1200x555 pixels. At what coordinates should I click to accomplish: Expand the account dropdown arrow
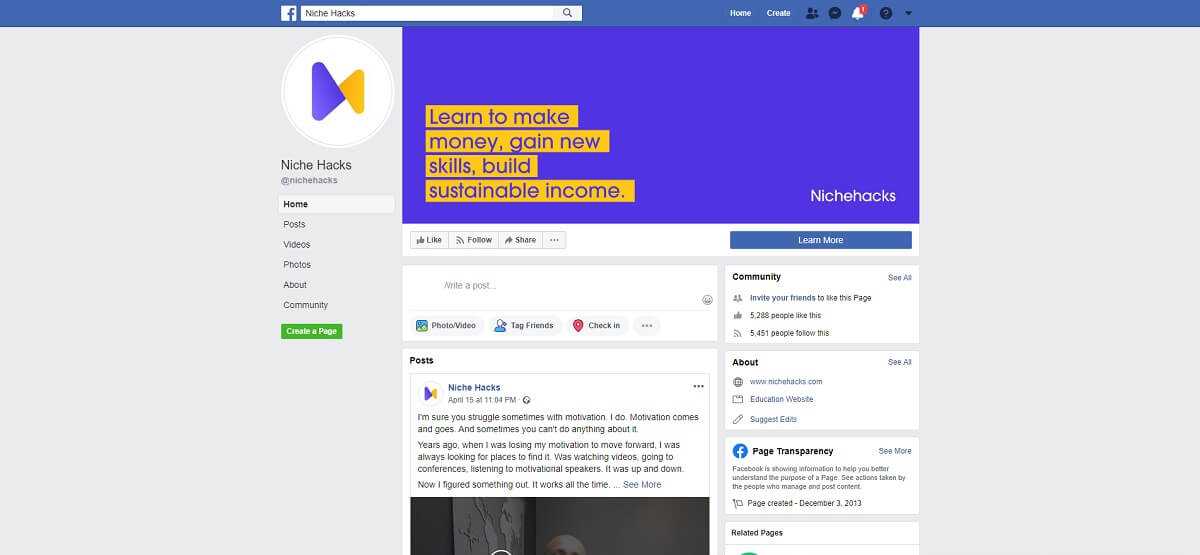pyautogui.click(x=908, y=13)
